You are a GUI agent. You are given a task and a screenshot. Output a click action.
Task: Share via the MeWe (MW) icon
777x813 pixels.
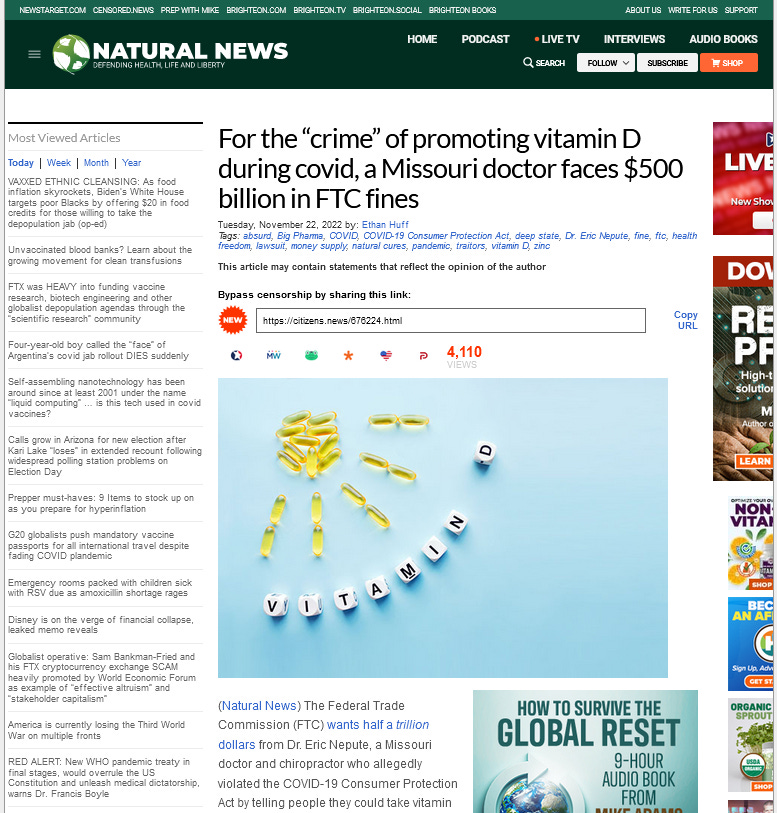(x=274, y=355)
